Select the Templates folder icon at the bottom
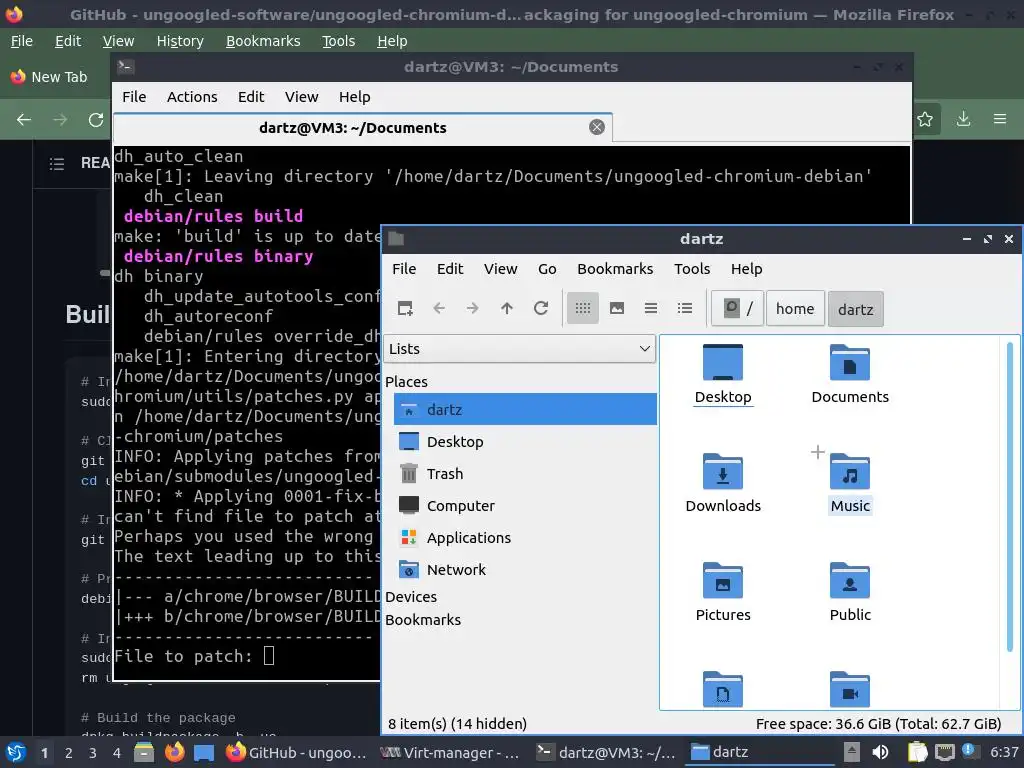Image resolution: width=1024 pixels, height=768 pixels. click(723, 690)
